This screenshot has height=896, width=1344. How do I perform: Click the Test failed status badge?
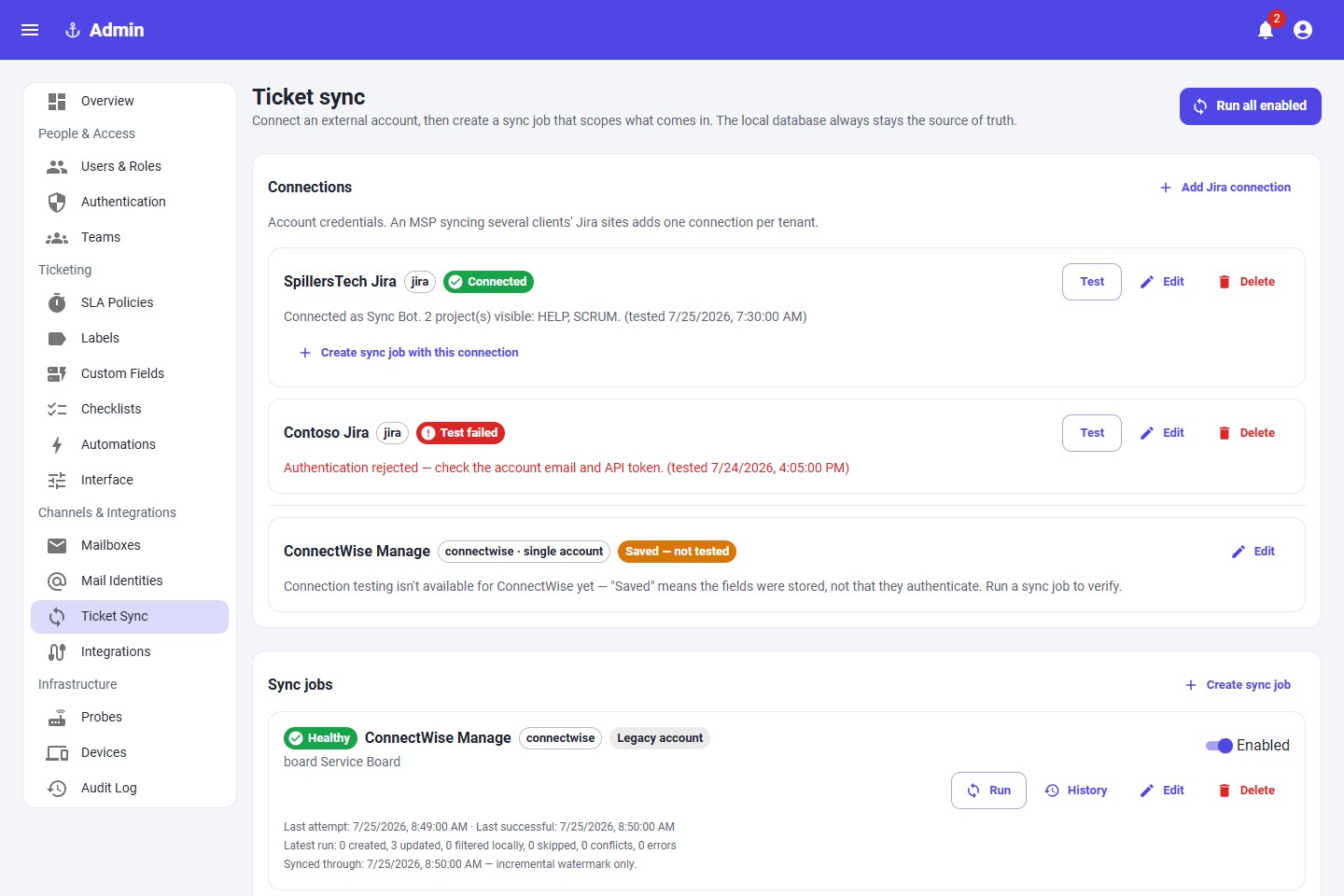[x=460, y=433]
